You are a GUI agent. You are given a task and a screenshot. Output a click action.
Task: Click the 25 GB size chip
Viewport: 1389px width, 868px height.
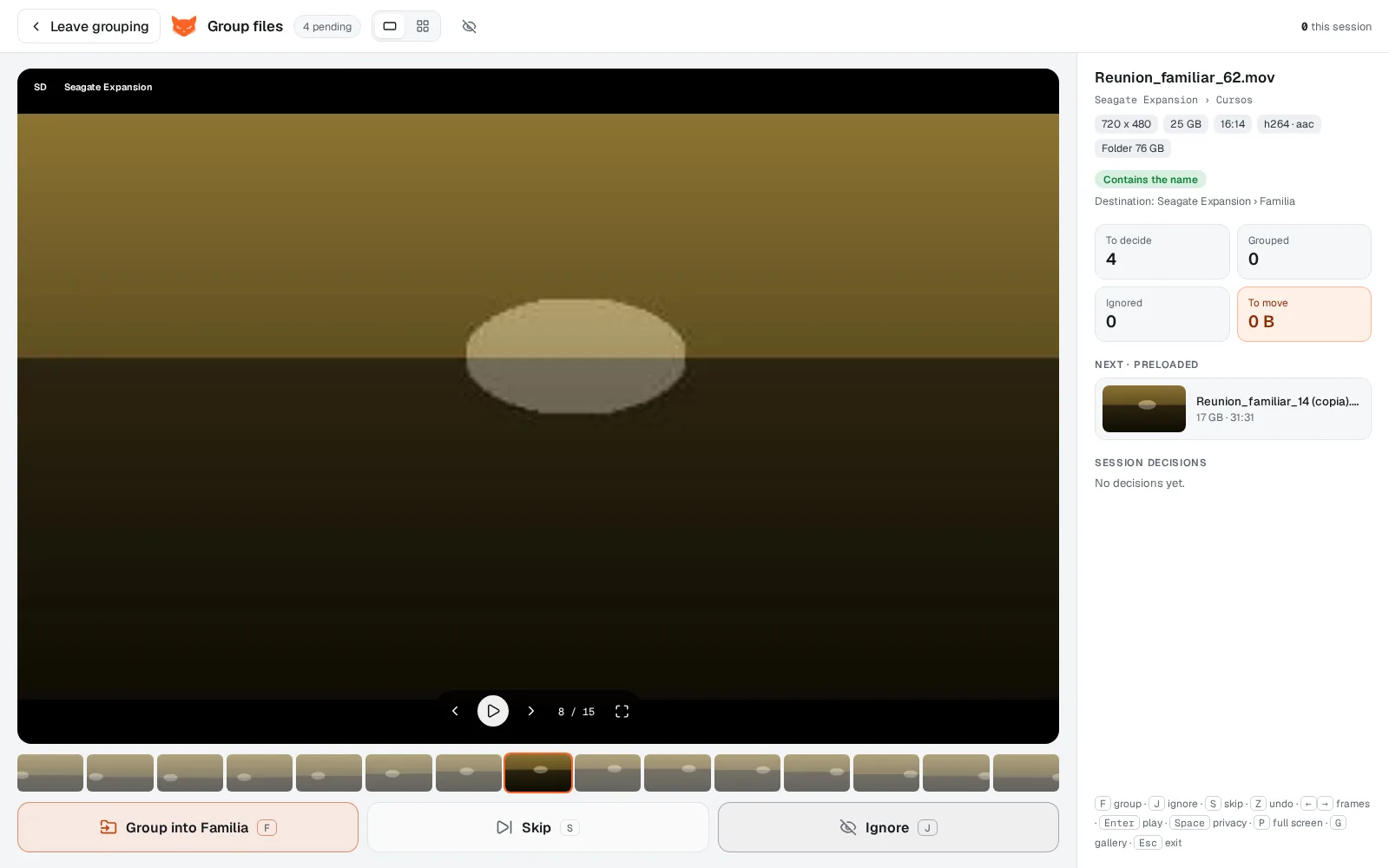[1186, 124]
